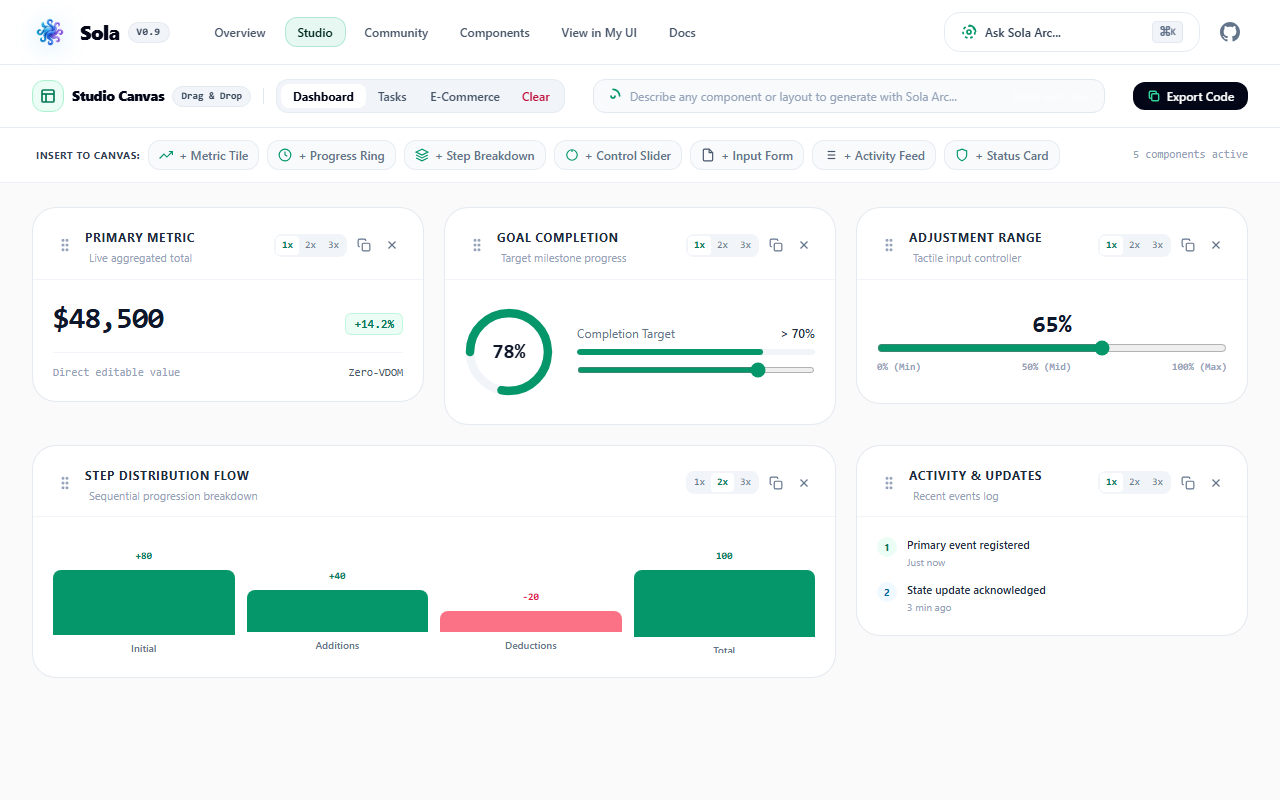The height and width of the screenshot is (800, 1280).
Task: Open the Ask Sola Arc search box
Action: [1071, 32]
